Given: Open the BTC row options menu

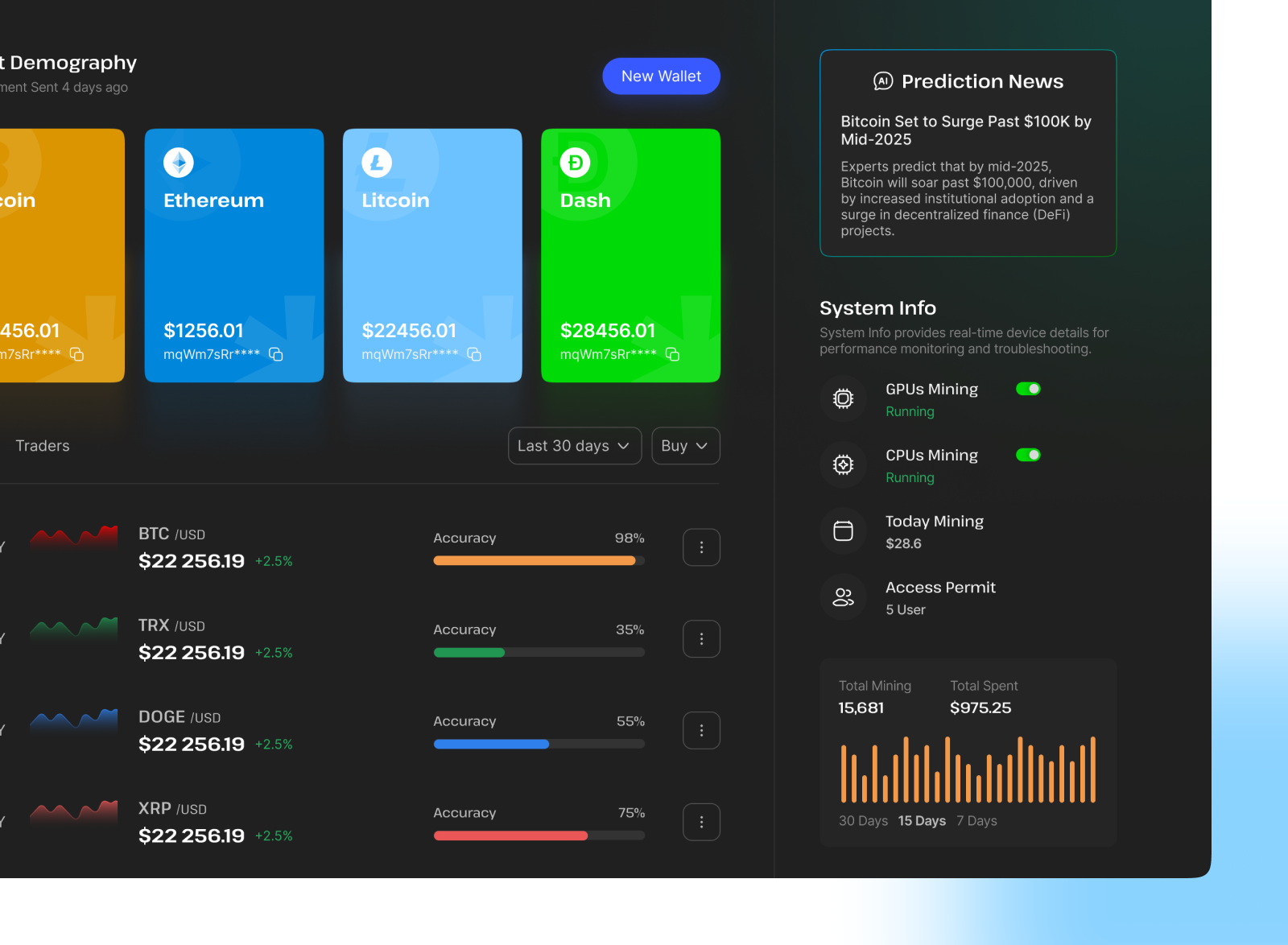Looking at the screenshot, I should point(701,547).
